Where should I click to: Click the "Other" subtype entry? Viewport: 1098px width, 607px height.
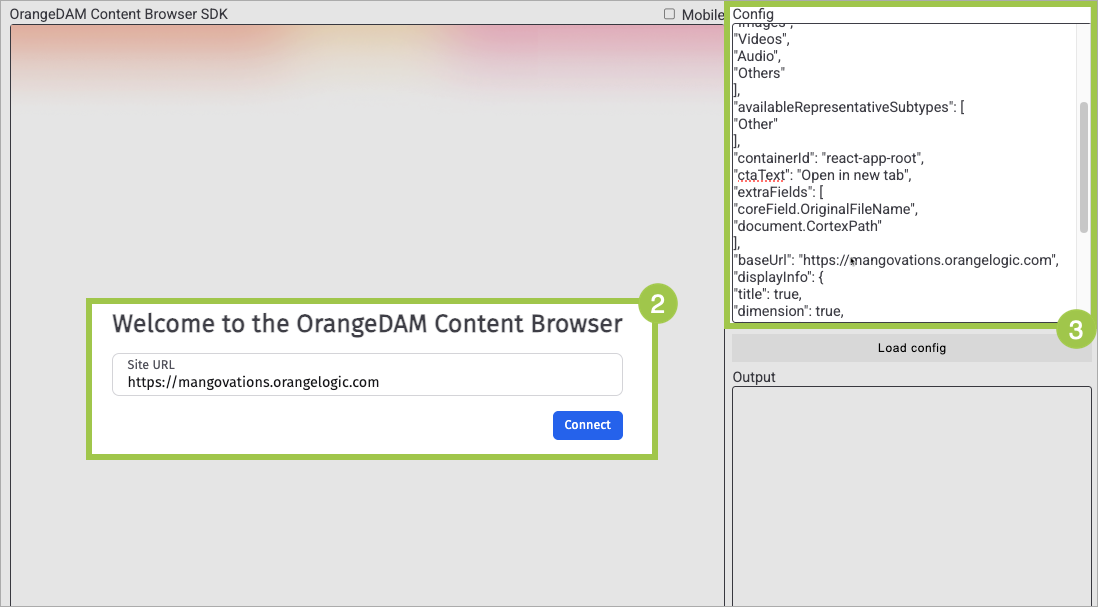pyautogui.click(x=756, y=124)
